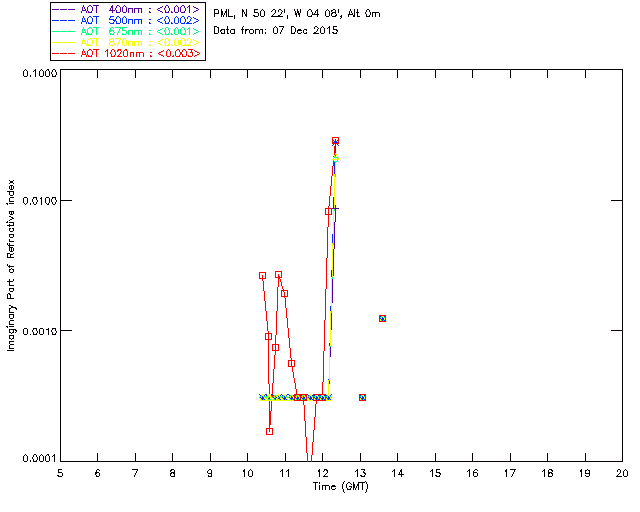Click the PML station location text
Viewport: 640px width, 512px height.
pyautogui.click(x=297, y=14)
